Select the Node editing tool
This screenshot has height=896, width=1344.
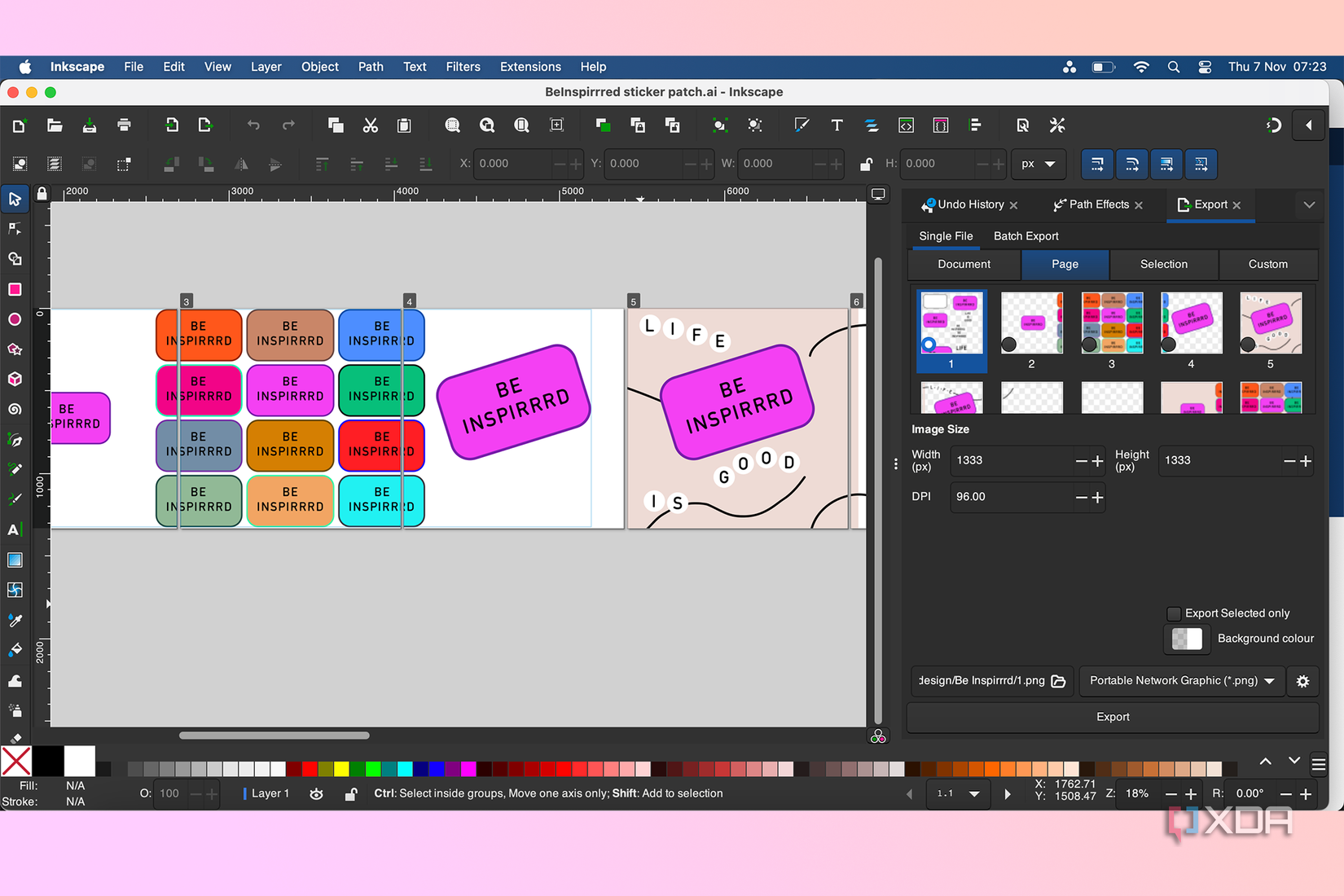click(x=15, y=228)
